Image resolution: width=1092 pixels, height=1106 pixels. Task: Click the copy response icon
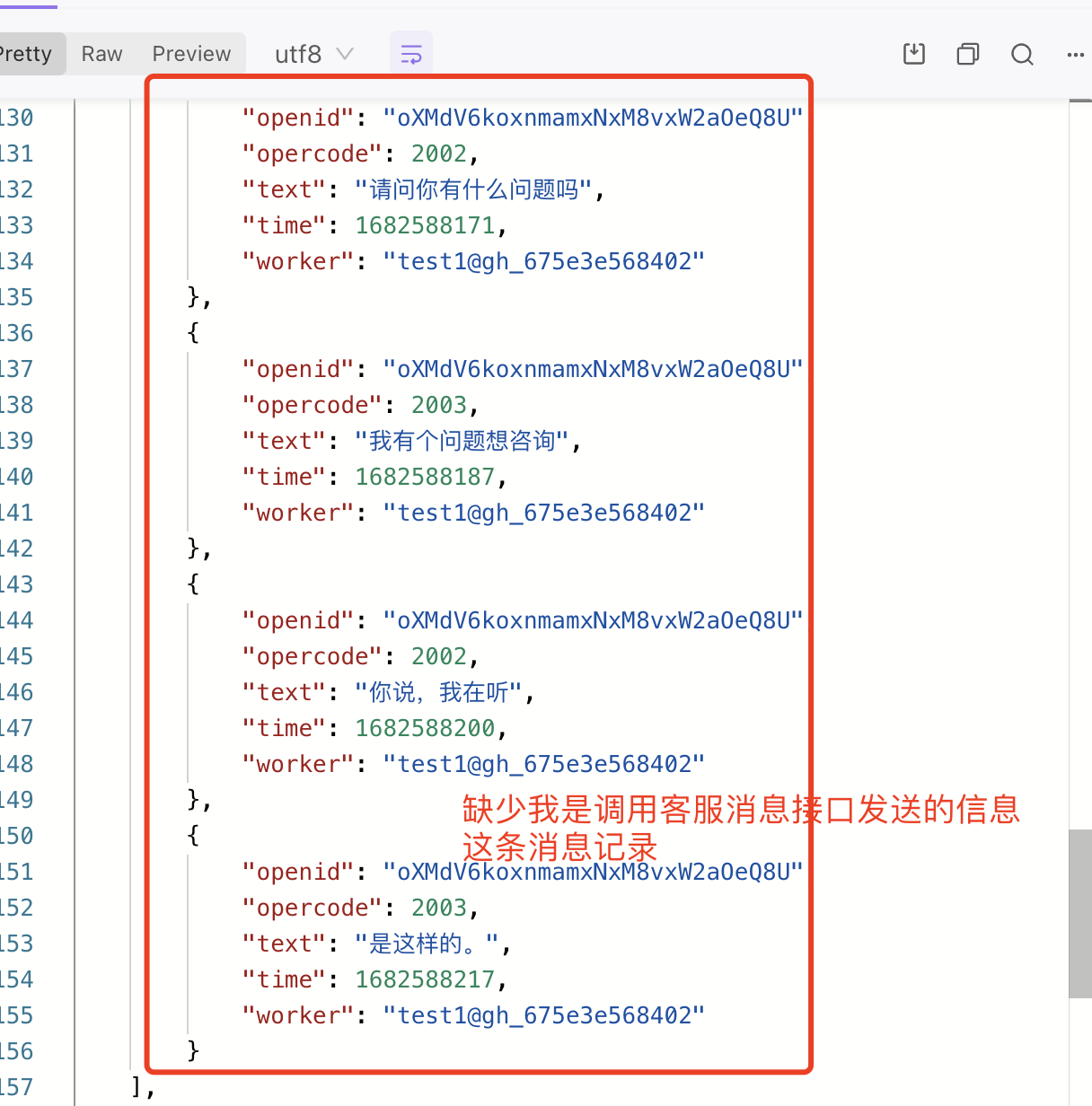pos(968,54)
